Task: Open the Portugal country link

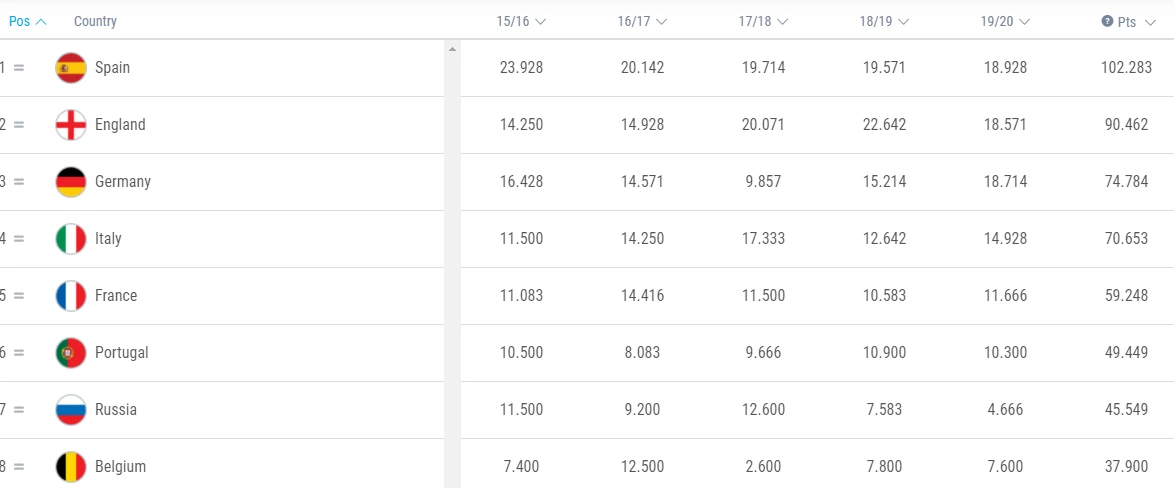Action: (121, 353)
